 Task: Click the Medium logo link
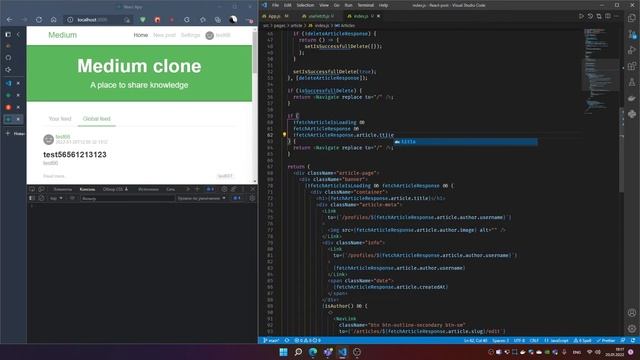click(x=62, y=35)
